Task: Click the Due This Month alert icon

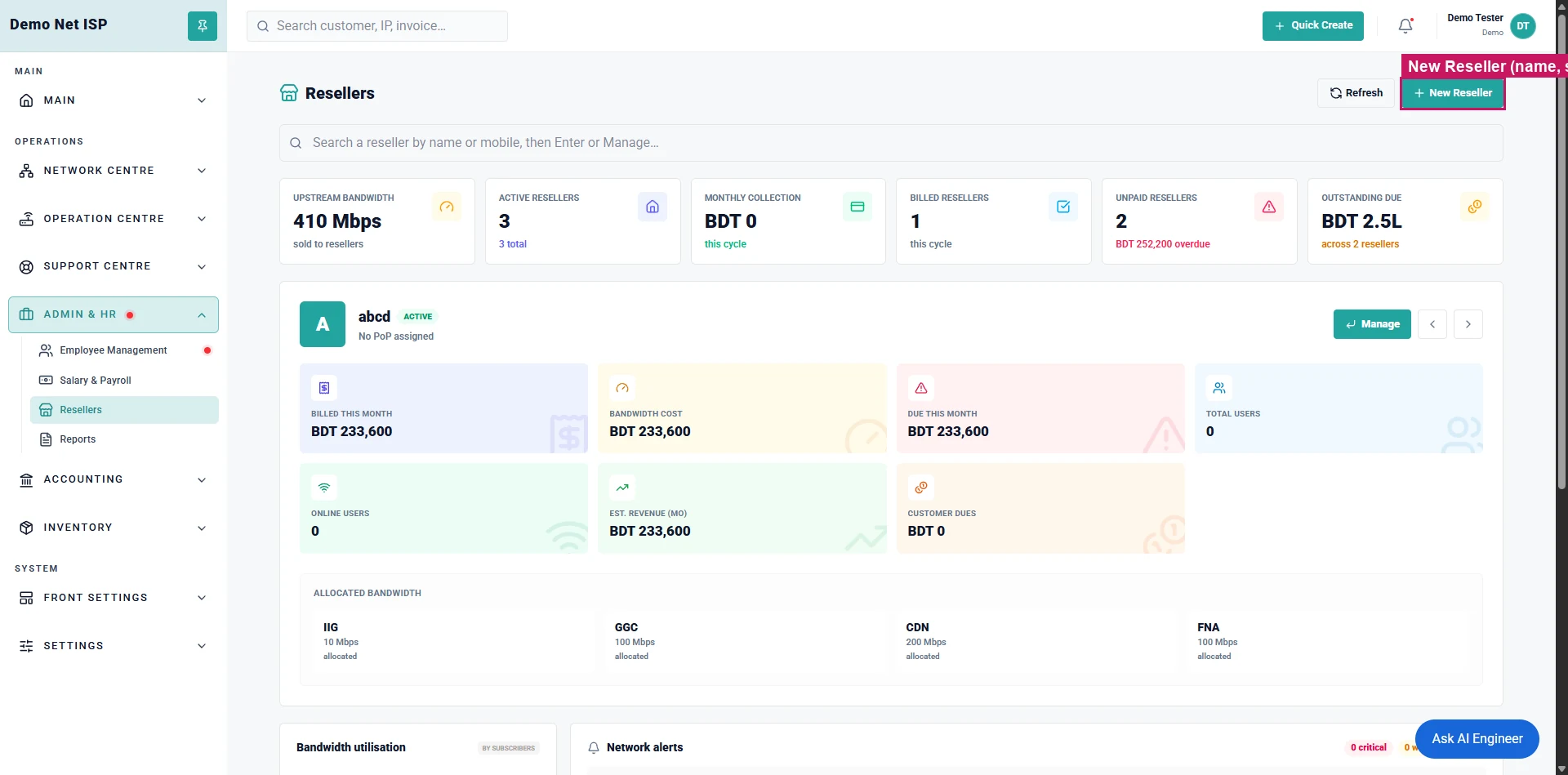Action: tap(921, 388)
